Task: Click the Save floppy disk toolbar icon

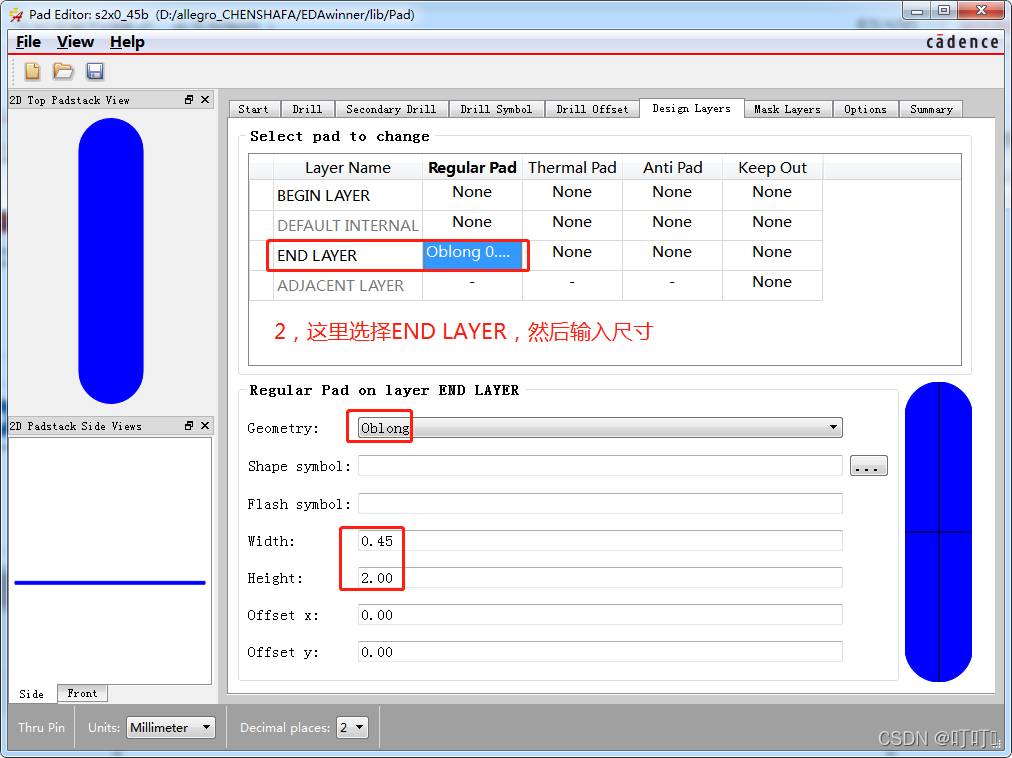Action: pos(95,71)
